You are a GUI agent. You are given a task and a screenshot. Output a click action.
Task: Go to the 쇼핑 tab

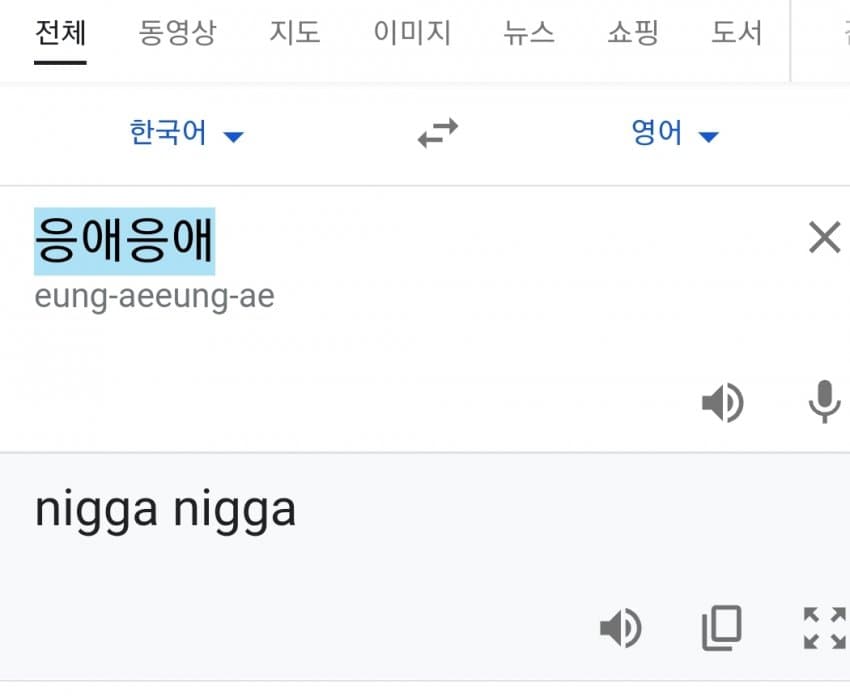pyautogui.click(x=633, y=33)
